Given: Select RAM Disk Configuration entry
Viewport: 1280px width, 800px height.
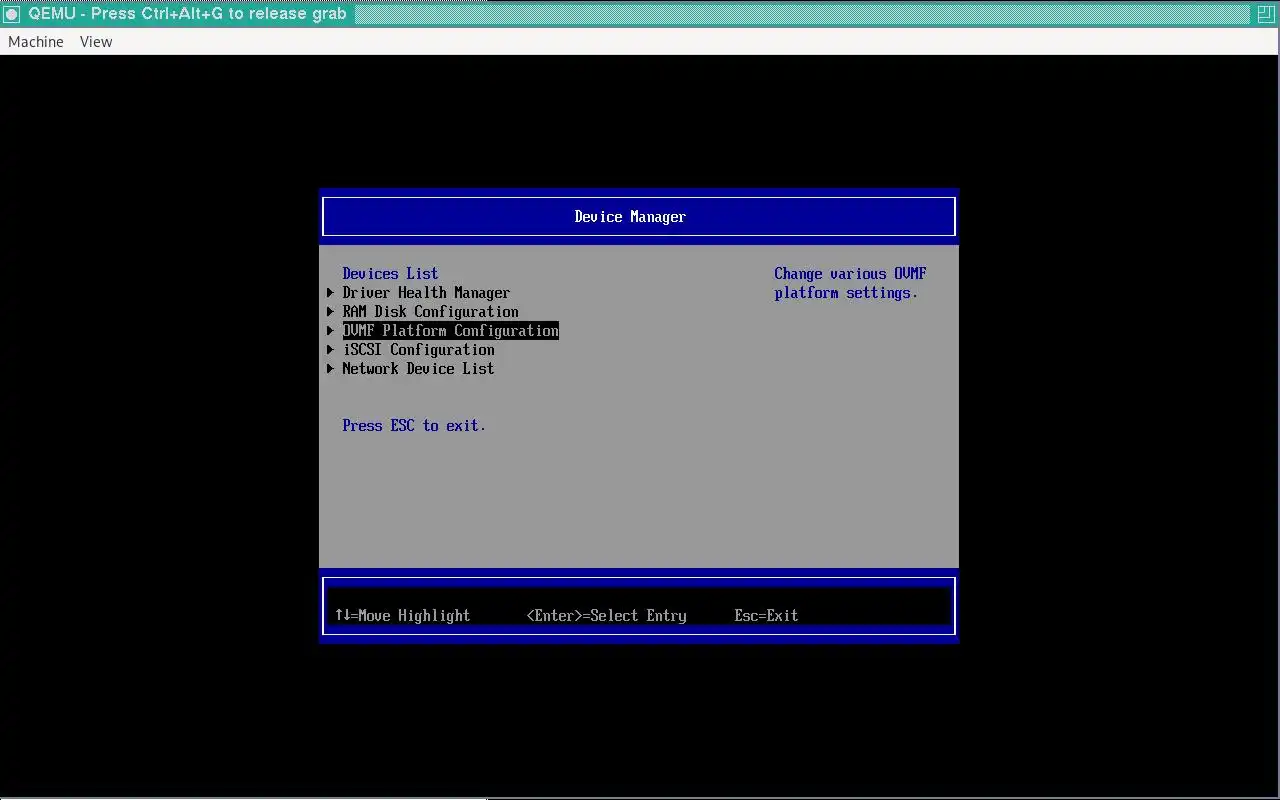Looking at the screenshot, I should pos(430,312).
